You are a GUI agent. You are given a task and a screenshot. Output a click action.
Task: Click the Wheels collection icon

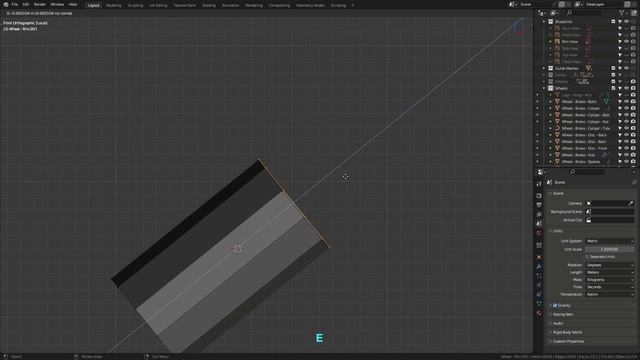pos(551,88)
